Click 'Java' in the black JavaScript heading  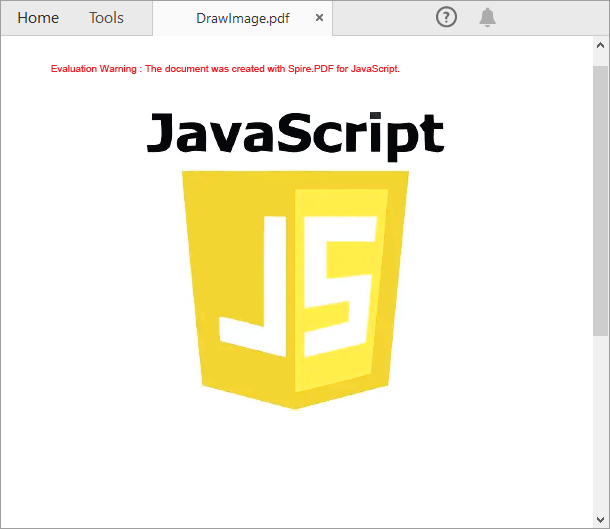210,134
